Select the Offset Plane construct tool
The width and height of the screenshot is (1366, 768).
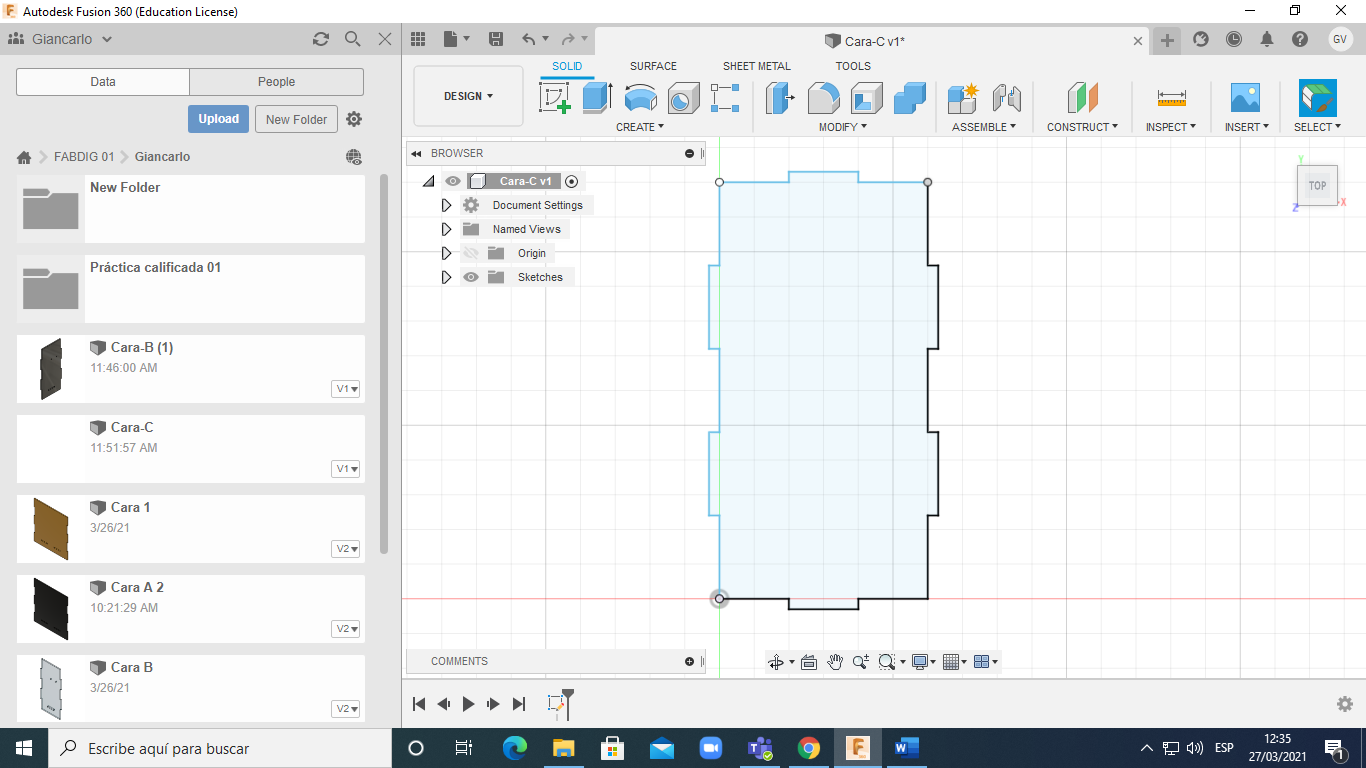pos(1082,98)
